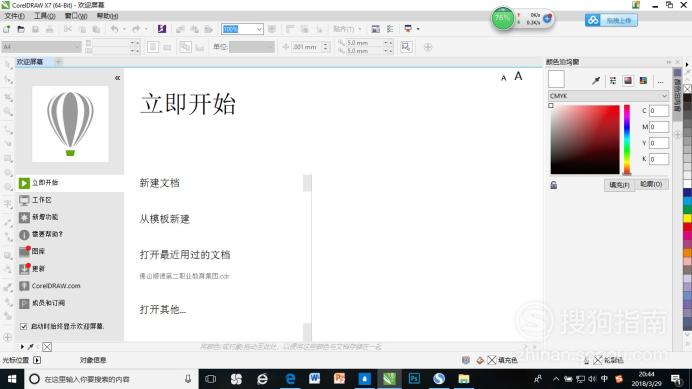692x389 pixels.
Task: Open the units dropdown
Action: tap(252, 47)
